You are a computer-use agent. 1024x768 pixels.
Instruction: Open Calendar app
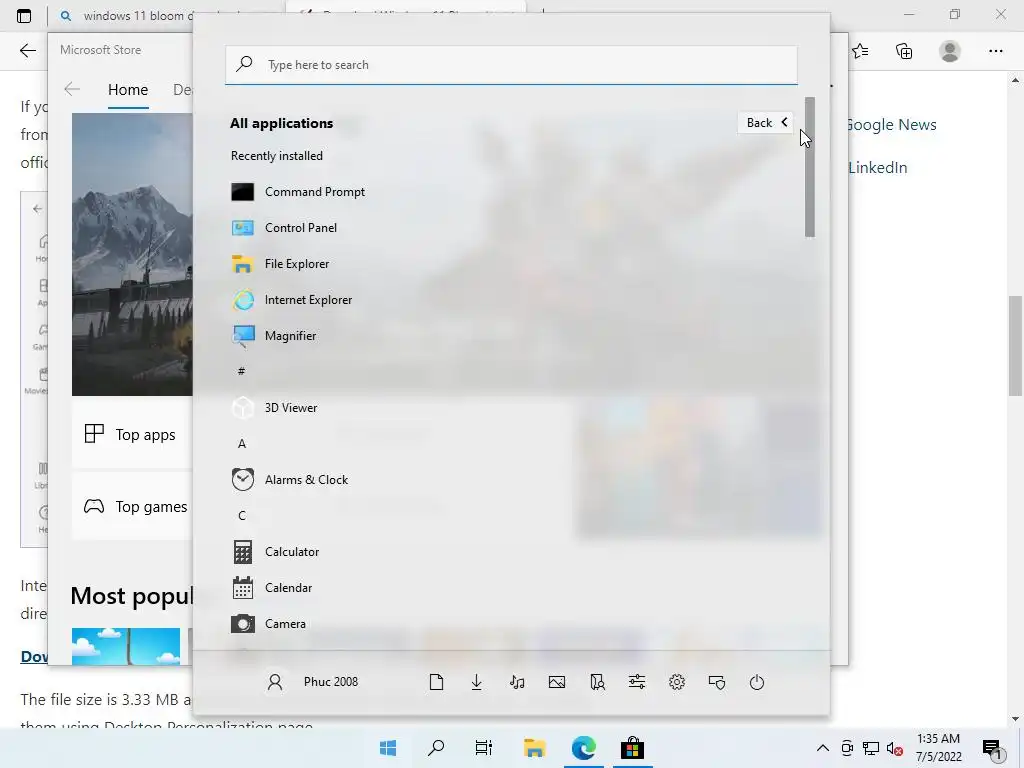pos(272,587)
